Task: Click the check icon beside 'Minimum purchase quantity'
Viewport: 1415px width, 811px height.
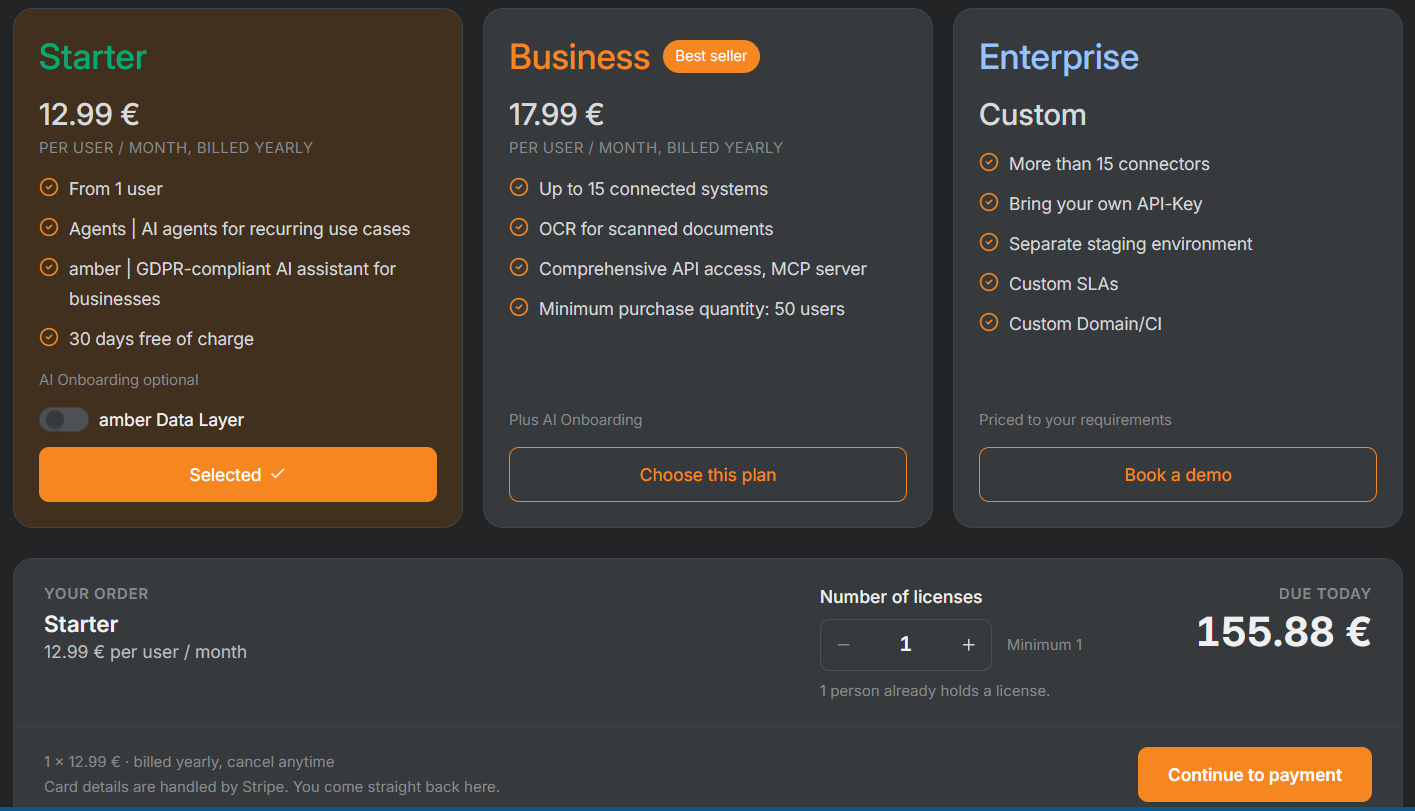Action: point(518,307)
